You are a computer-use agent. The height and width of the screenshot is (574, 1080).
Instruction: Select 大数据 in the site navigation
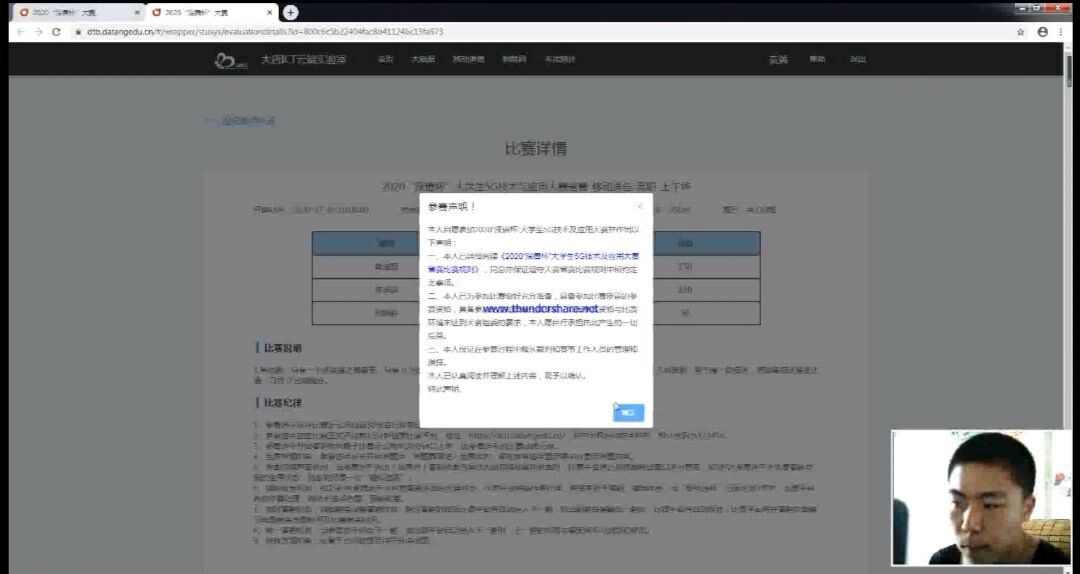pyautogui.click(x=423, y=60)
